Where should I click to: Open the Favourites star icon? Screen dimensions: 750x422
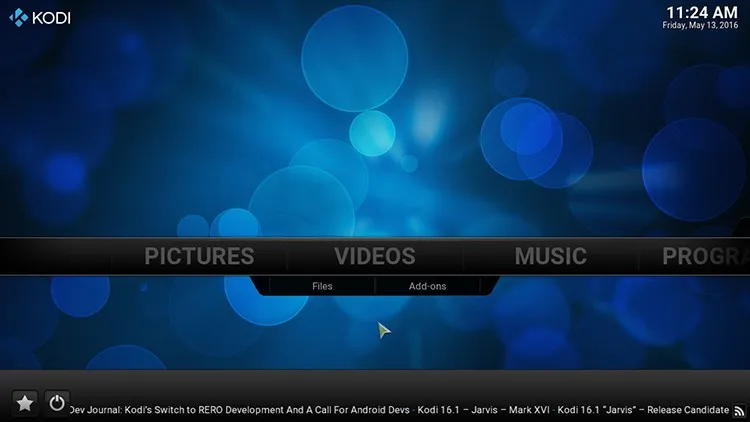pos(25,403)
